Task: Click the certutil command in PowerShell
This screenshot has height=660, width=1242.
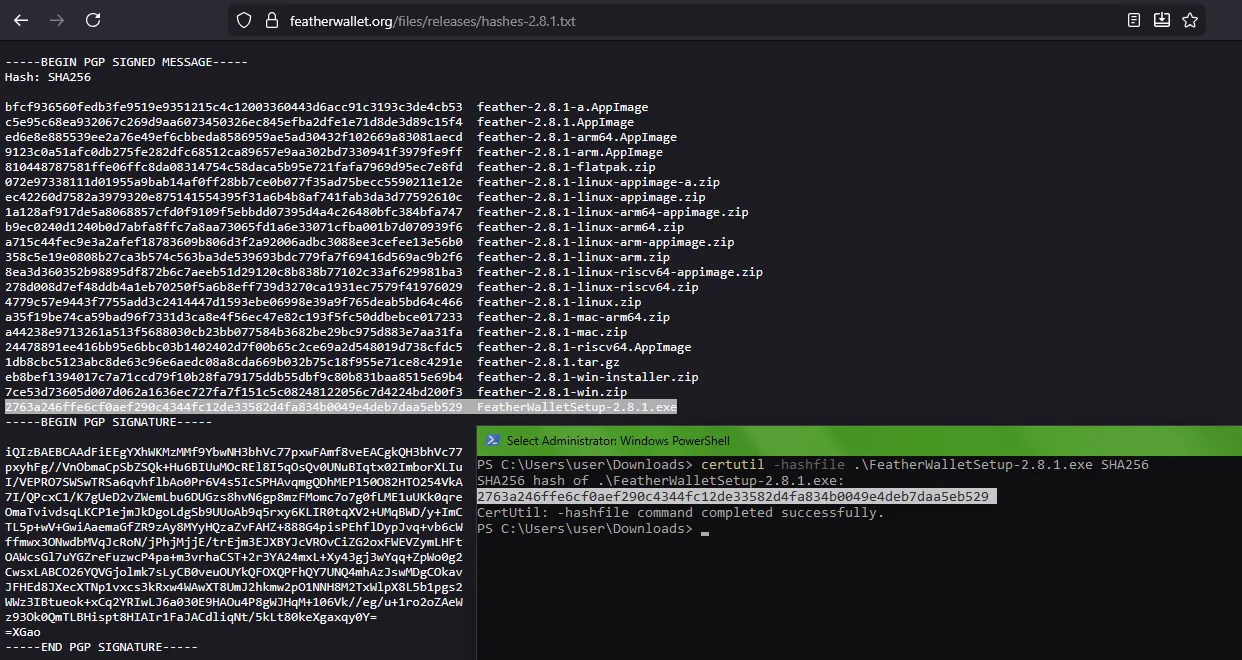Action: pos(925,465)
